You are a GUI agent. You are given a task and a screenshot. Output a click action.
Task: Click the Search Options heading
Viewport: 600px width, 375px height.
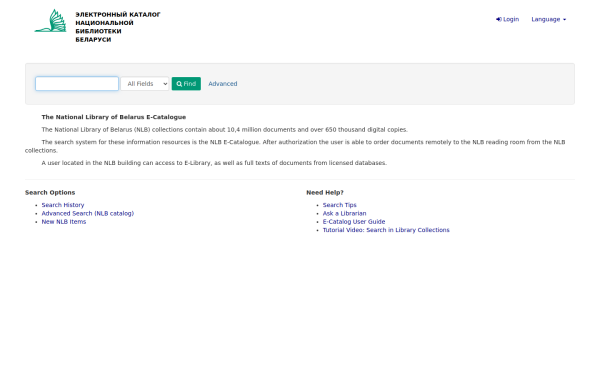[x=50, y=192]
